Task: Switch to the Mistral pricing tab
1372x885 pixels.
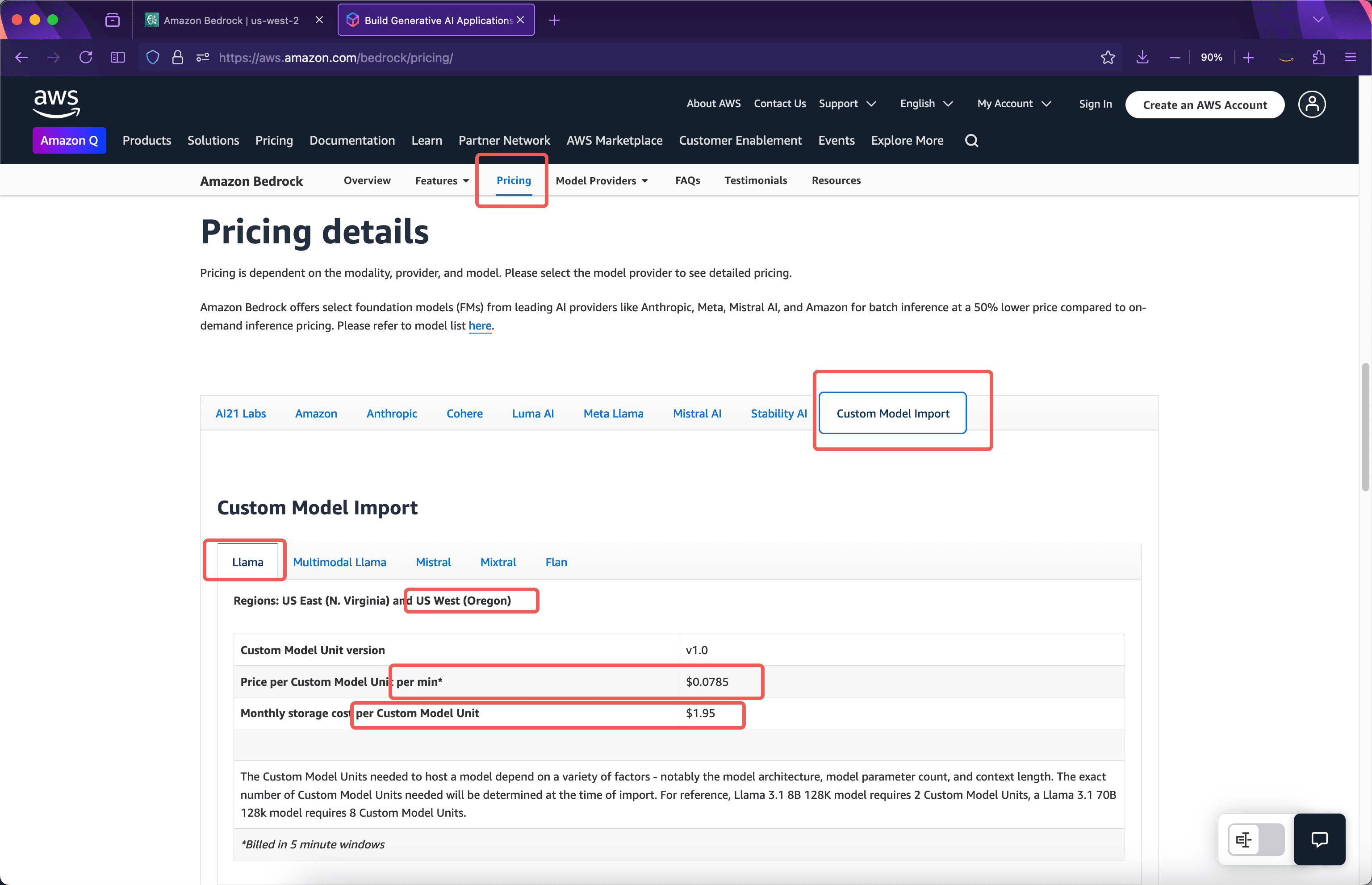Action: point(433,562)
